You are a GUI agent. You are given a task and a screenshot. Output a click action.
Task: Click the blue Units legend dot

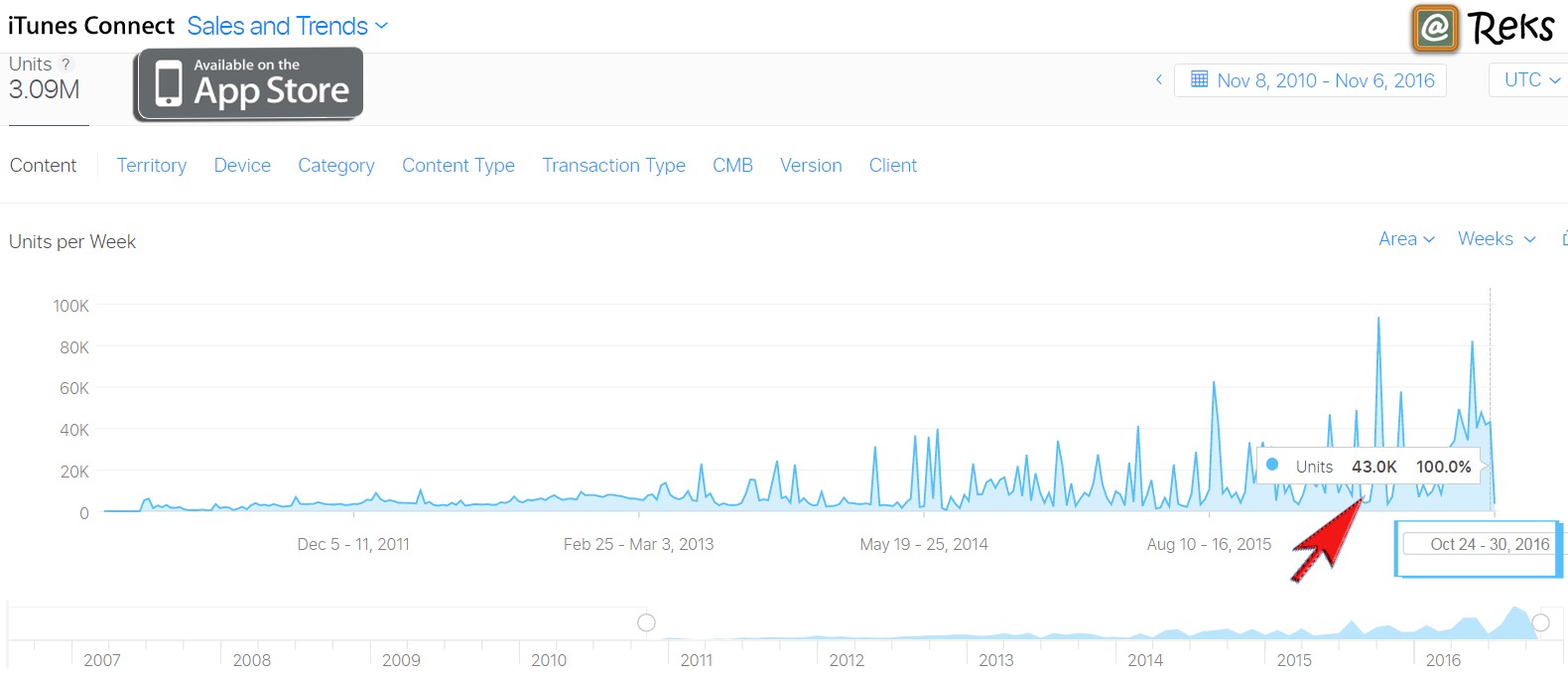(1272, 465)
